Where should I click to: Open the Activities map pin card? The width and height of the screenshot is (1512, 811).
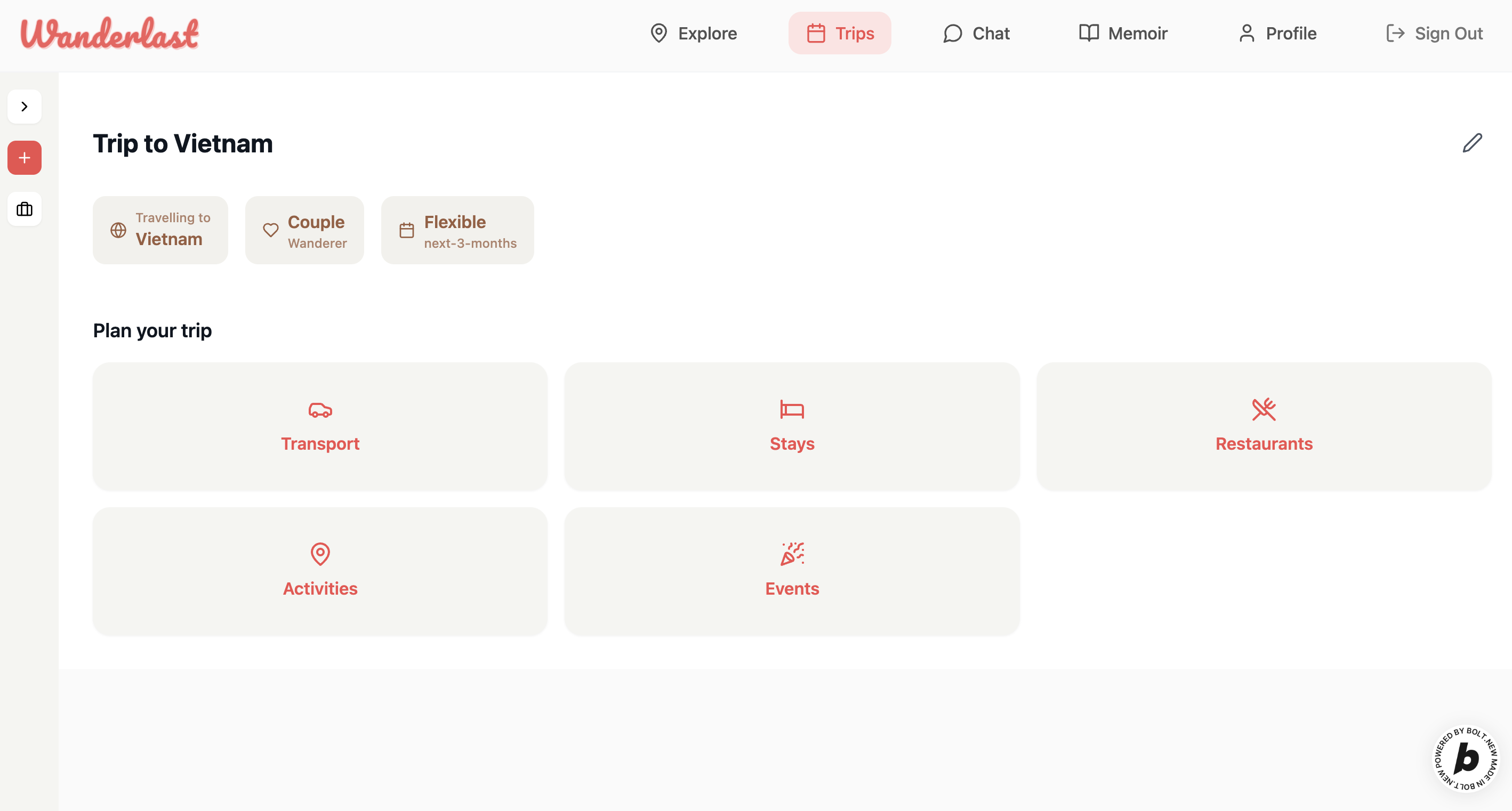(320, 571)
